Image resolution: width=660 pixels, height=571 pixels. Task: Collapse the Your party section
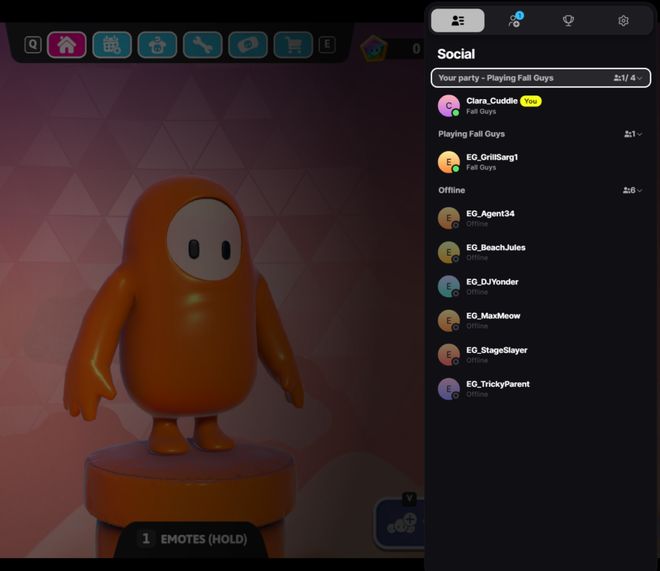tap(639, 78)
